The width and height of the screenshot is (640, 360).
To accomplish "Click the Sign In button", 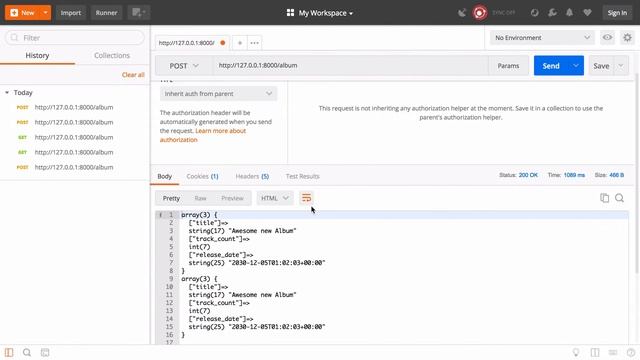I will click(617, 13).
